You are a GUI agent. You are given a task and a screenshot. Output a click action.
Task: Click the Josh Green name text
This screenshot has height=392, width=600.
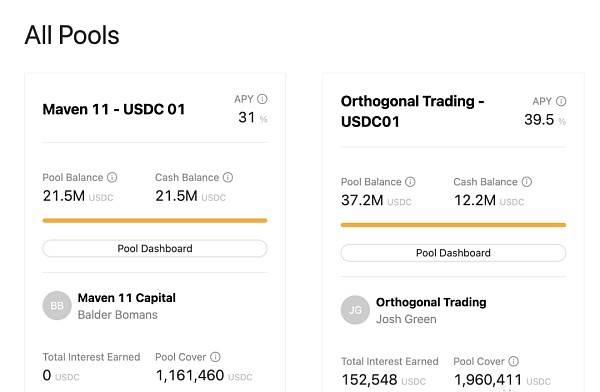pyautogui.click(x=406, y=319)
